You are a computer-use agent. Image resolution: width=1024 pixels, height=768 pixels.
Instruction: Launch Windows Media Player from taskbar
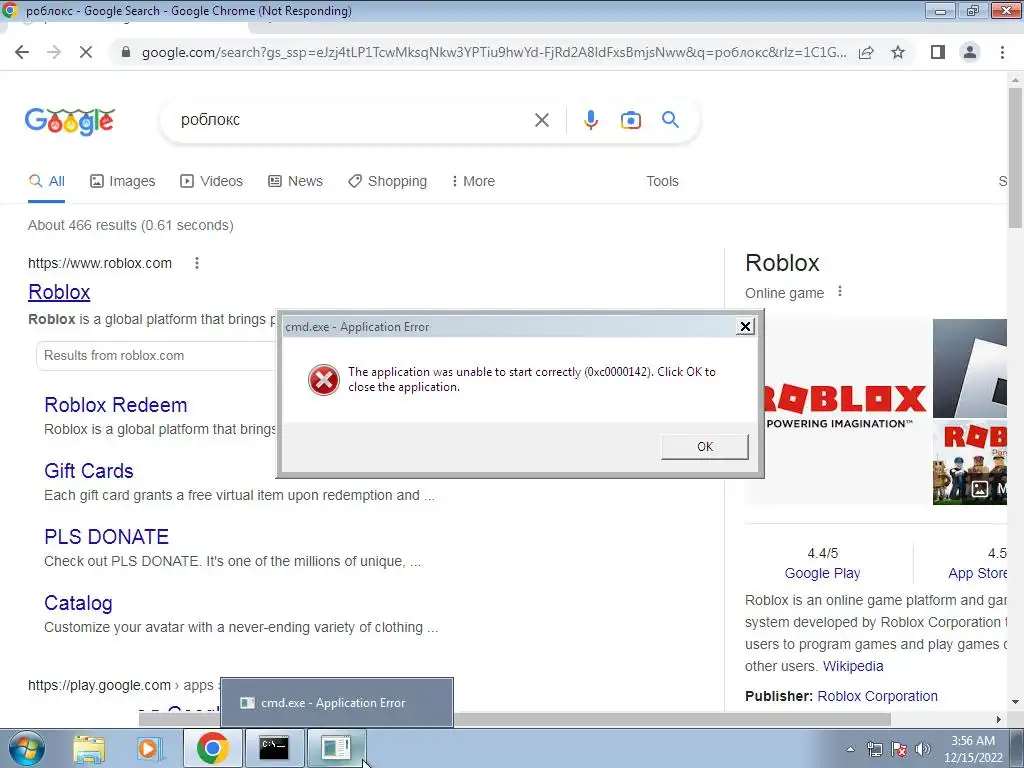coord(149,748)
